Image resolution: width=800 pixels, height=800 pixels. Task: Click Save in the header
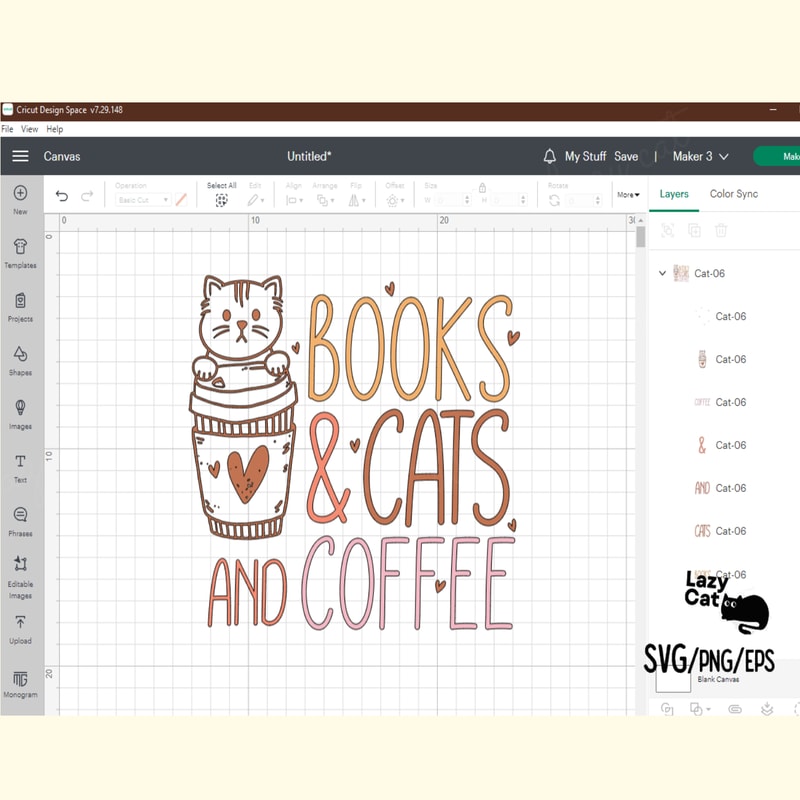[x=626, y=157]
